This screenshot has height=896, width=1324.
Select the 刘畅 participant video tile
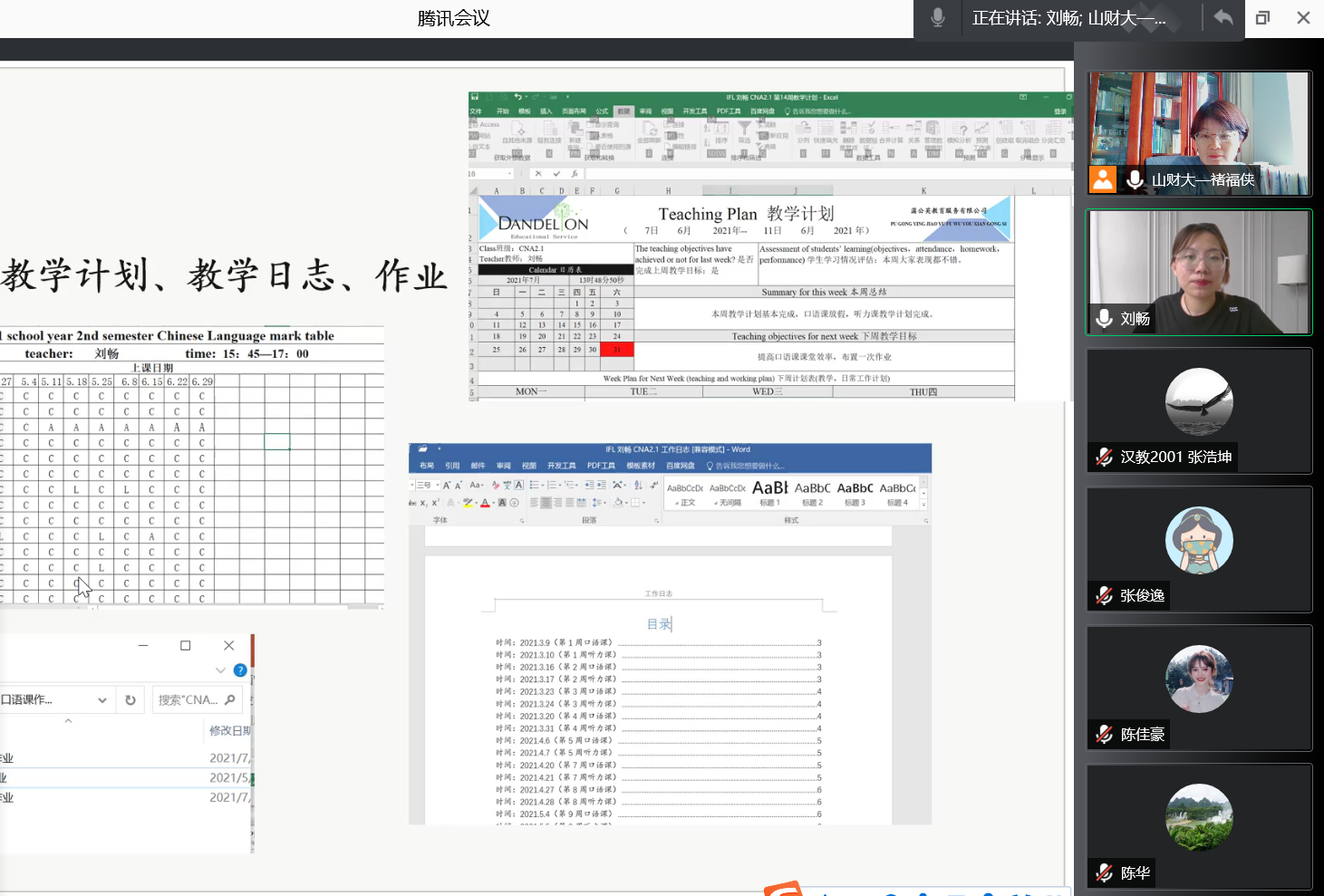click(x=1199, y=272)
